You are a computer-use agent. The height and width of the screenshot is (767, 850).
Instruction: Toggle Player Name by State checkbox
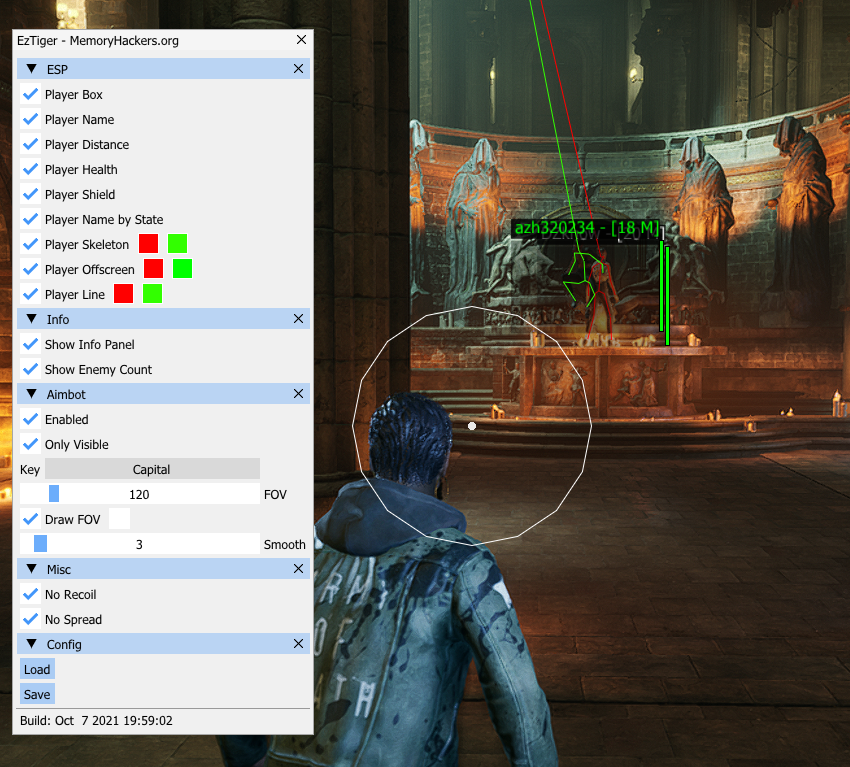(x=30, y=218)
